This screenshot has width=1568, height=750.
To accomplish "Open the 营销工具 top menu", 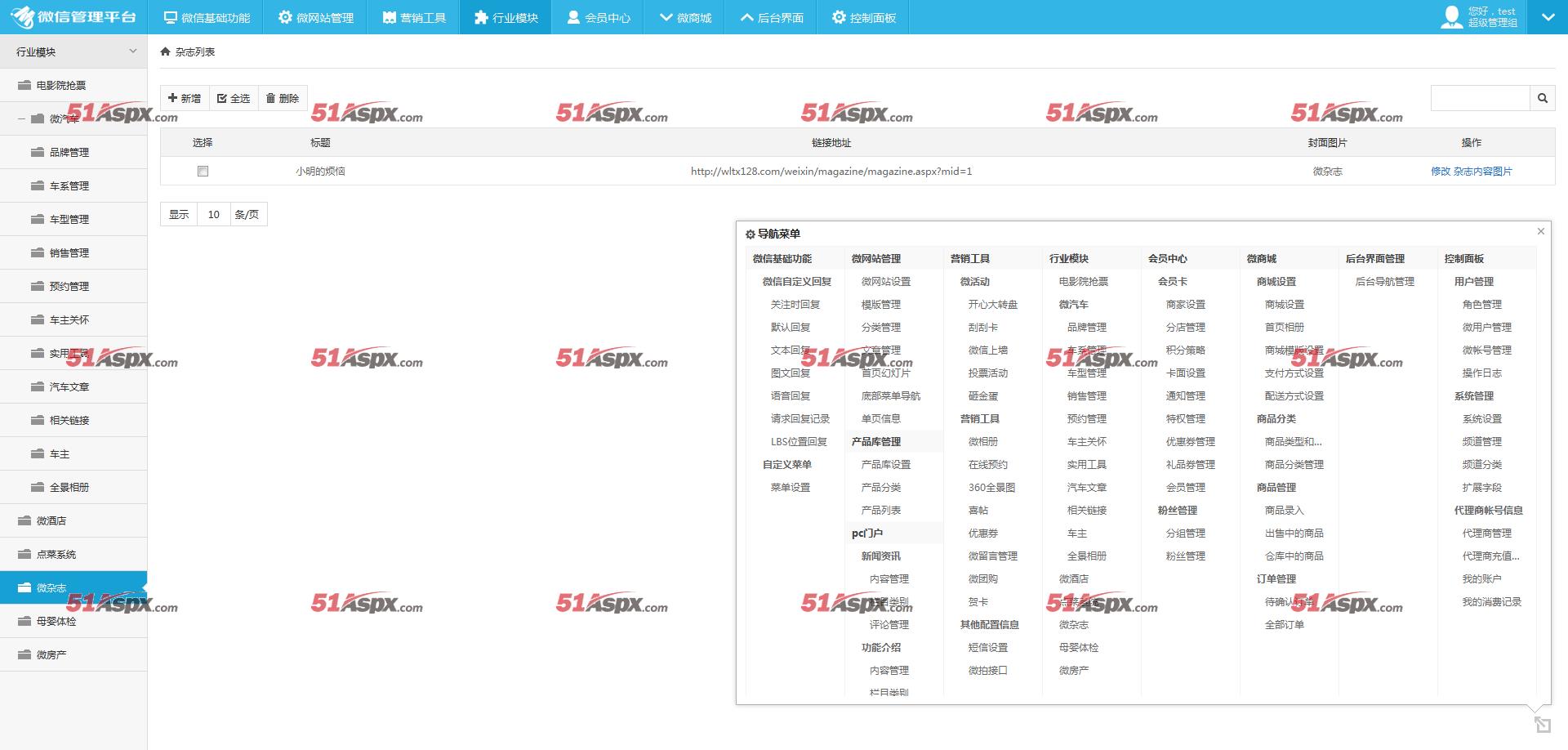I will pos(414,17).
